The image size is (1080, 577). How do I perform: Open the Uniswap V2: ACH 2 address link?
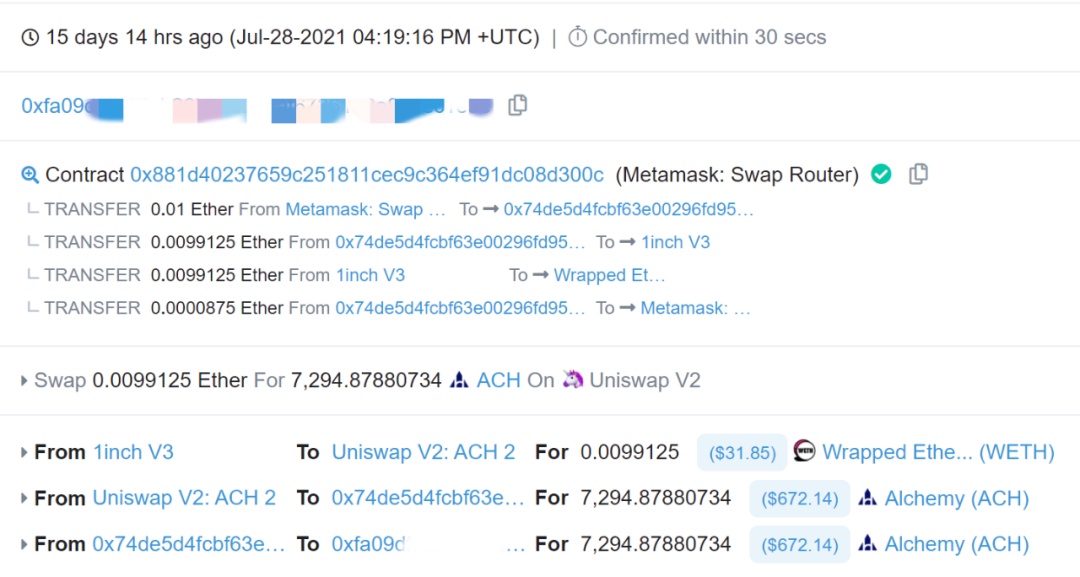tap(423, 452)
